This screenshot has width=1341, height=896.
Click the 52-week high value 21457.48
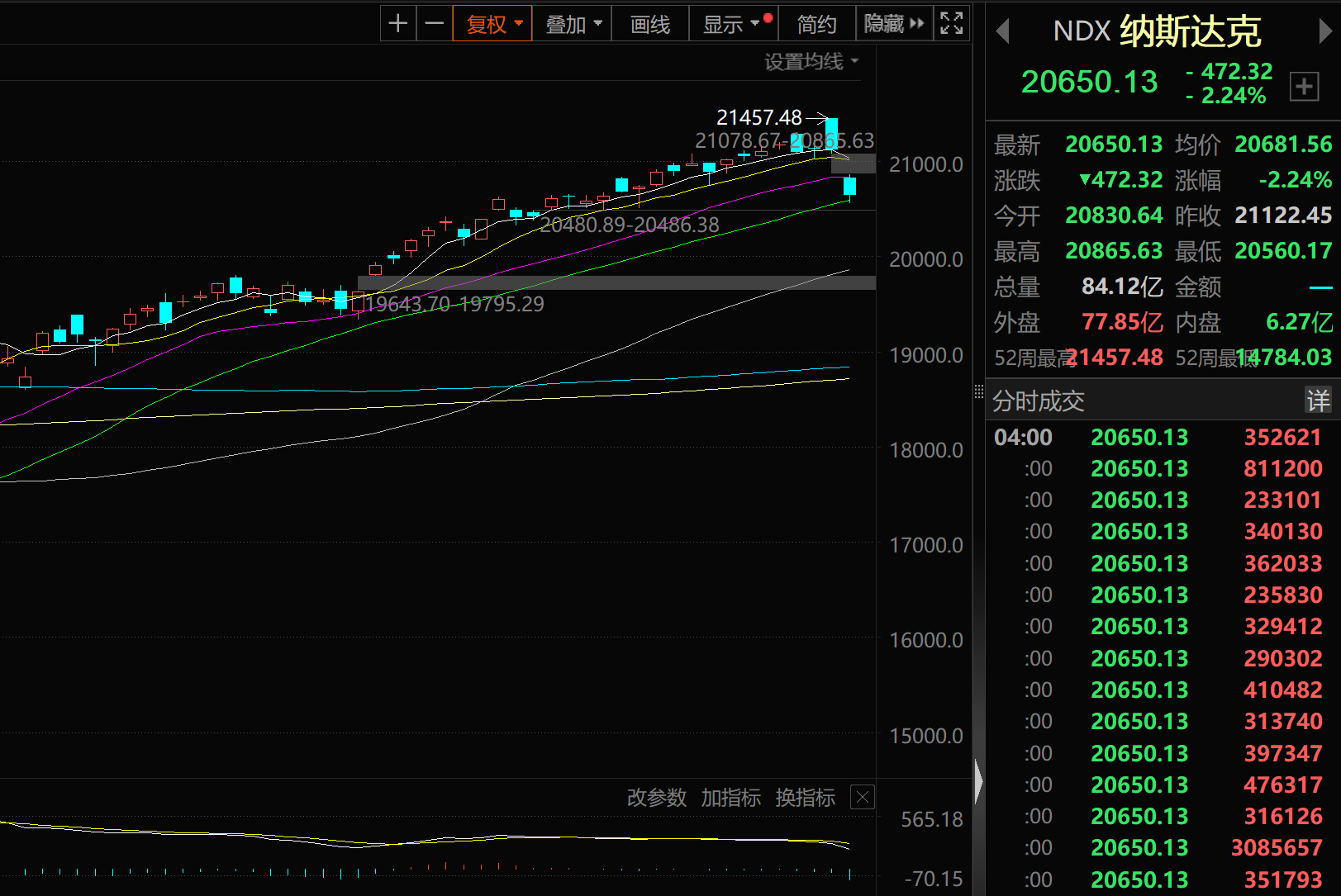(x=1114, y=358)
